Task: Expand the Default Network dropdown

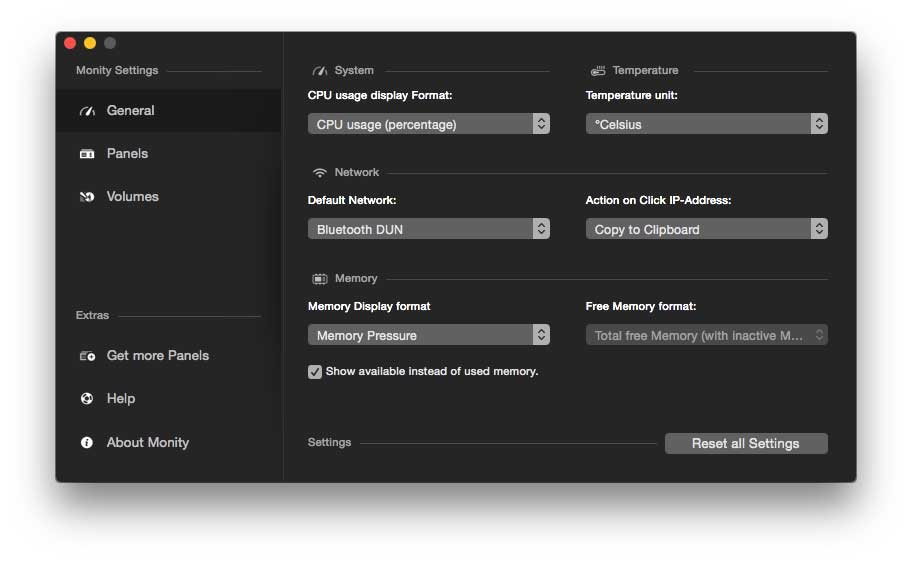Action: [428, 229]
